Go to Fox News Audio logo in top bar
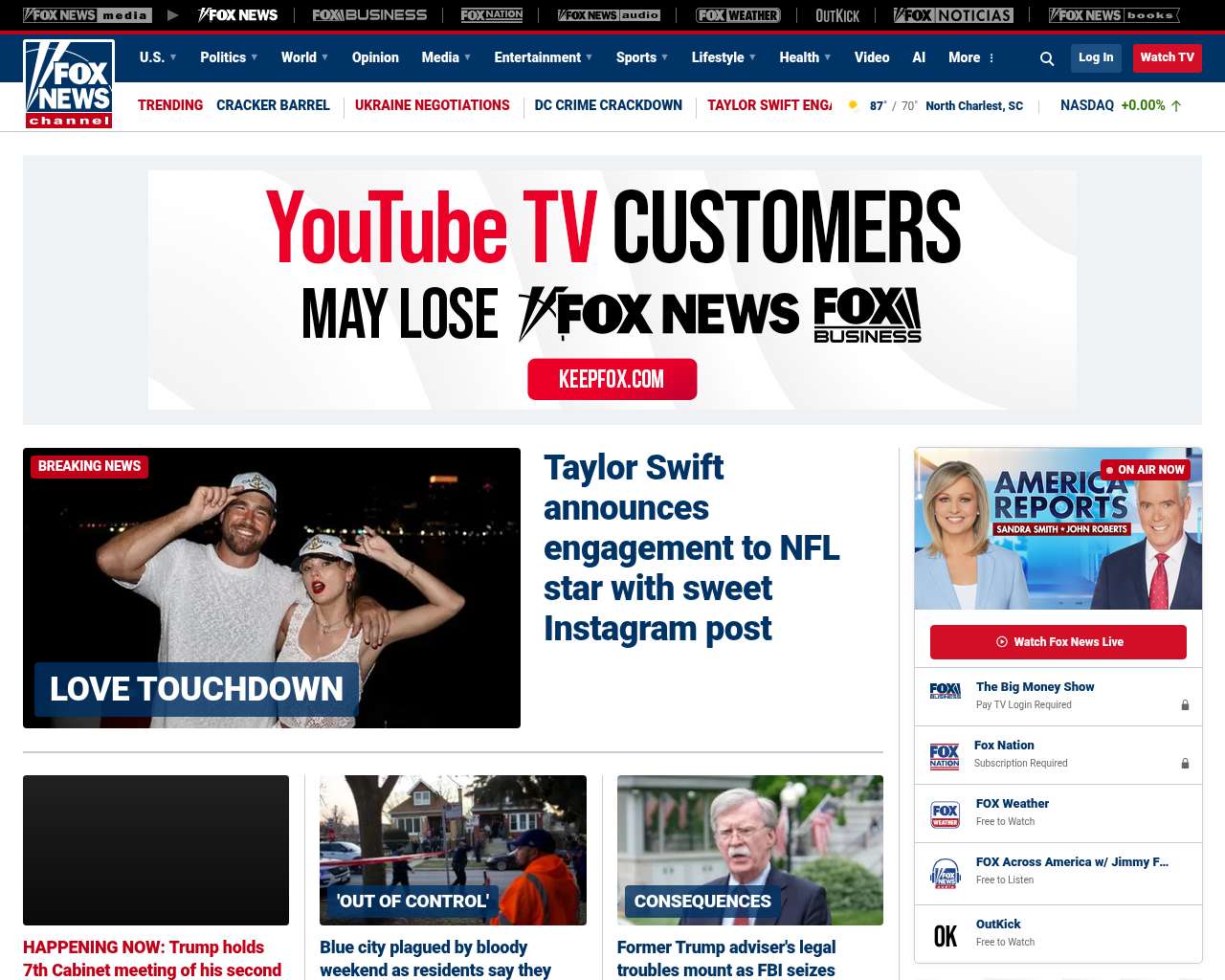The width and height of the screenshot is (1225, 980). pos(609,15)
